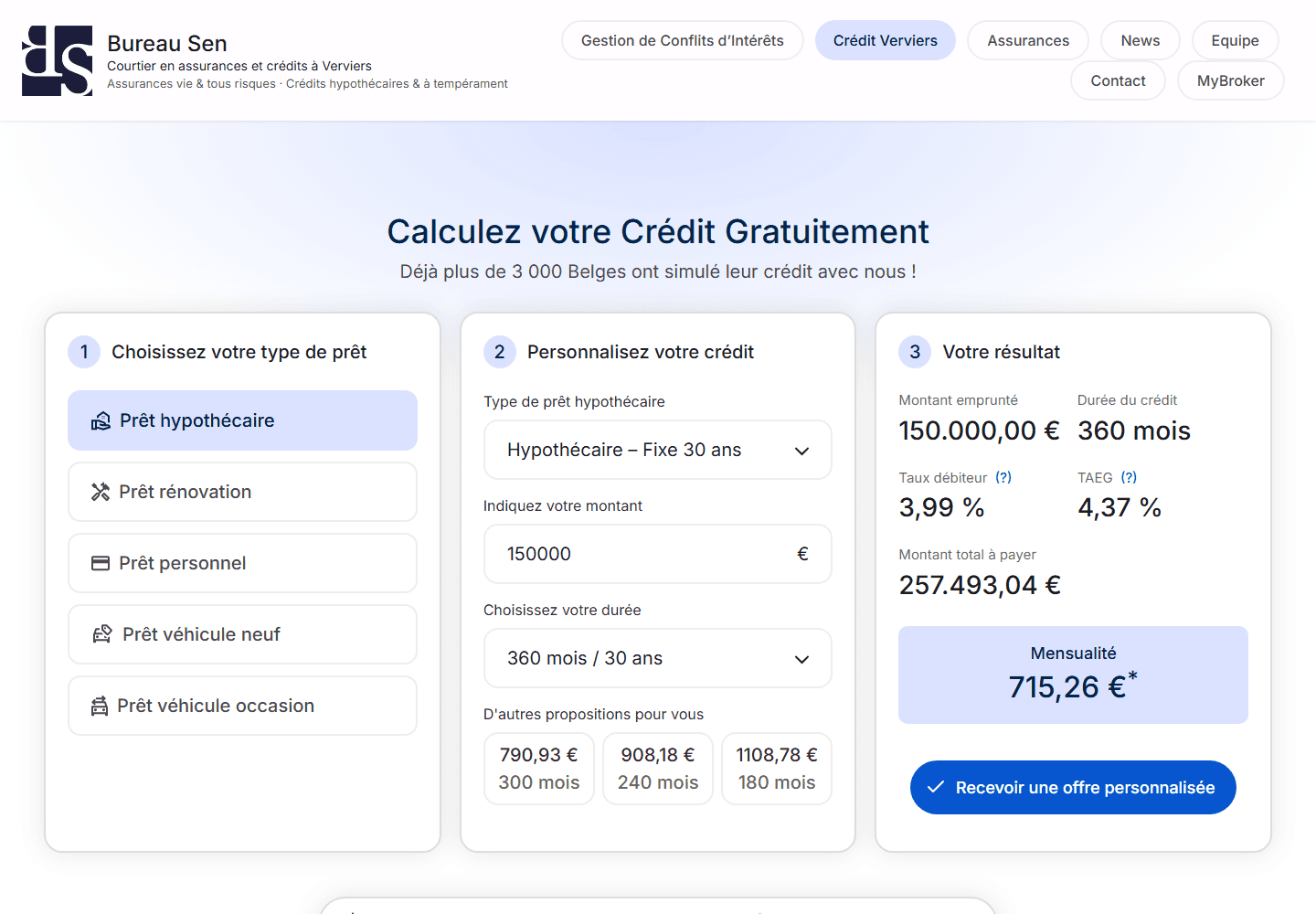Click the car icon on Prêt véhicule occasion
This screenshot has height=914, width=1316.
pyautogui.click(x=100, y=706)
